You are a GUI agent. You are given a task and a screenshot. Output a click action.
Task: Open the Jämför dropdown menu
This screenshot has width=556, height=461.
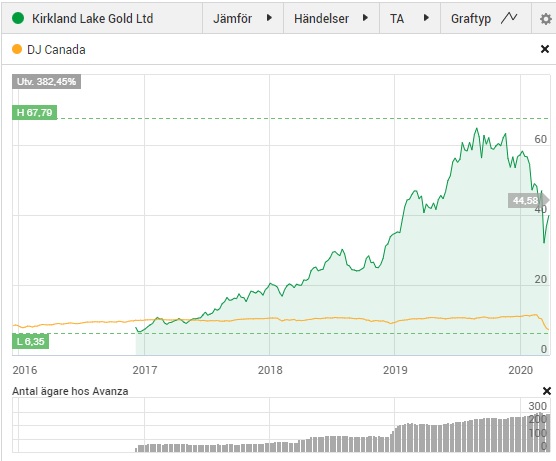243,18
